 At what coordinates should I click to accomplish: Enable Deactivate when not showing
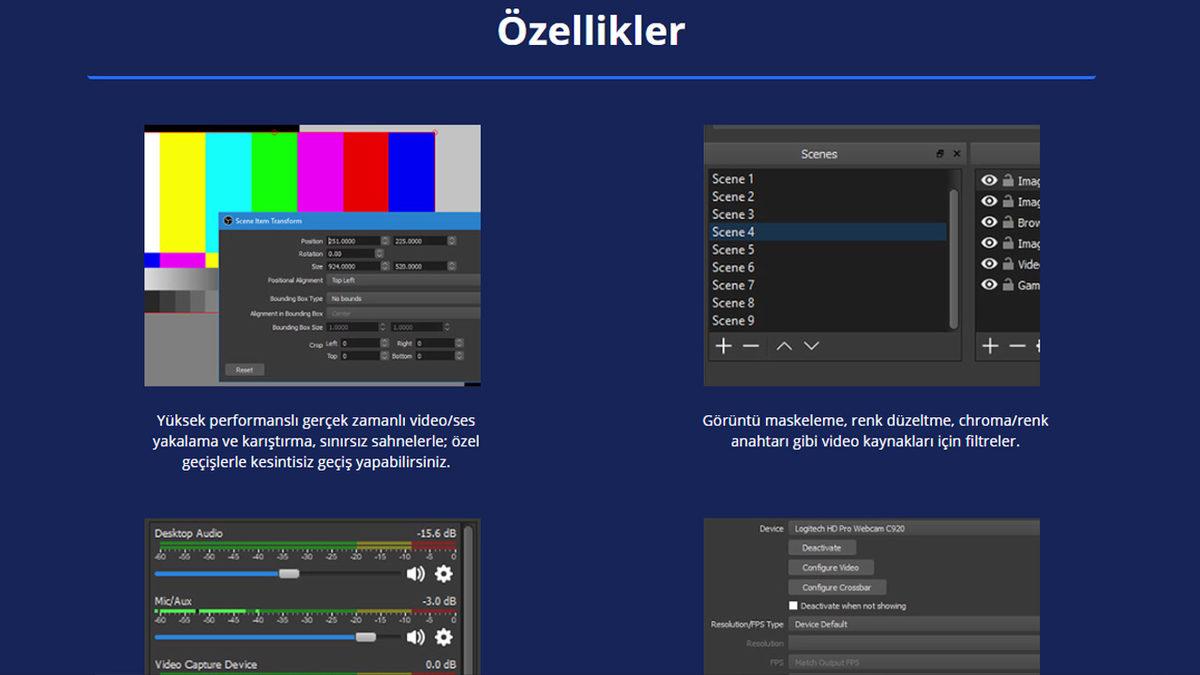click(794, 605)
